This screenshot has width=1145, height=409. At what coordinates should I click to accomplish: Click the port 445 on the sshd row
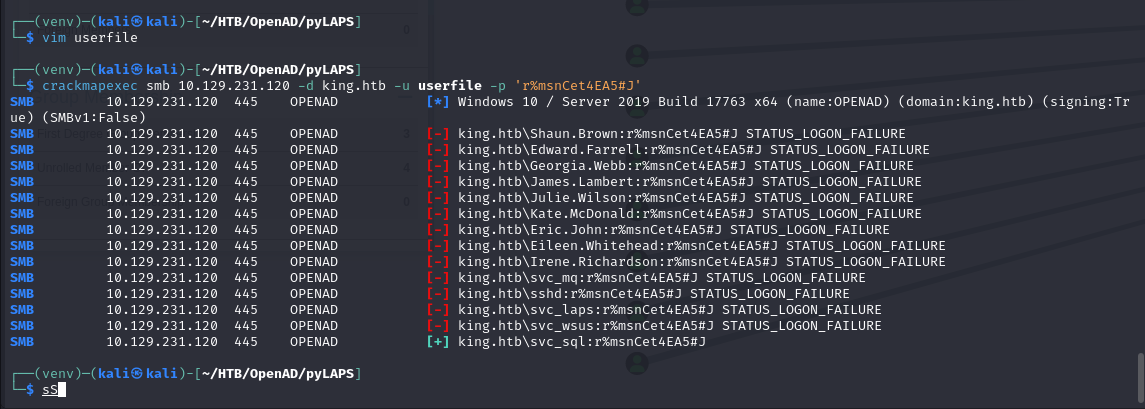(246, 294)
